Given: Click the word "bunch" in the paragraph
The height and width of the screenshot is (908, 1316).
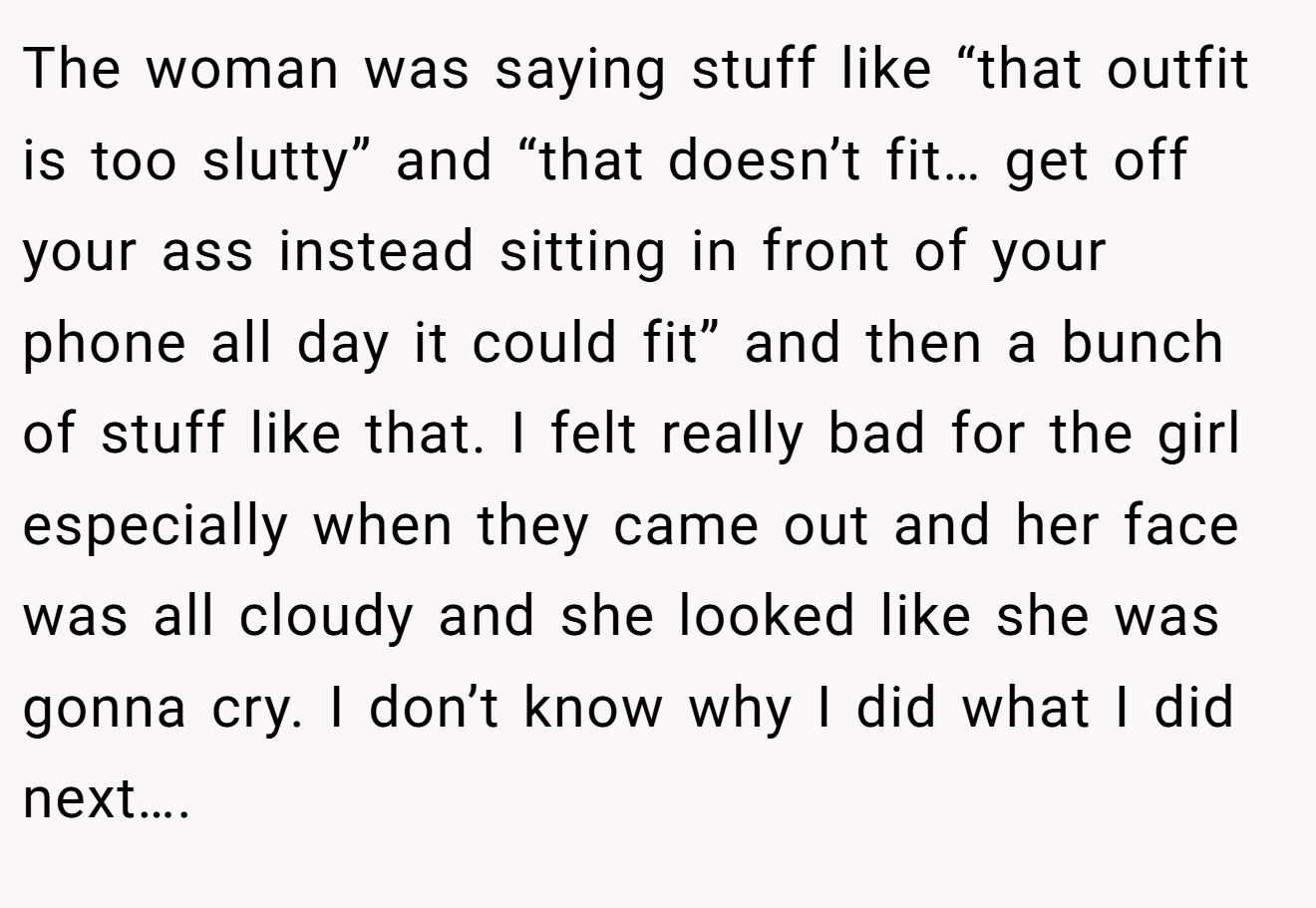Looking at the screenshot, I should [x=1141, y=343].
